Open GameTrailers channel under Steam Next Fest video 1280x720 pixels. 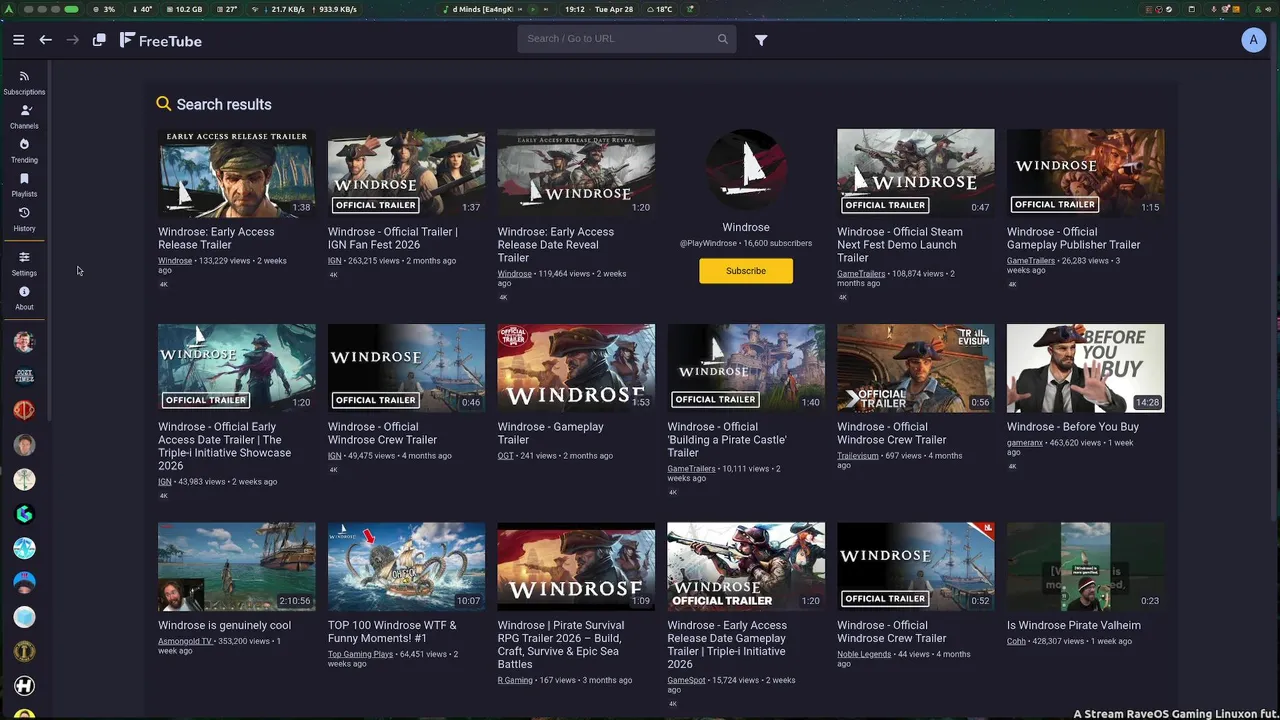(861, 273)
